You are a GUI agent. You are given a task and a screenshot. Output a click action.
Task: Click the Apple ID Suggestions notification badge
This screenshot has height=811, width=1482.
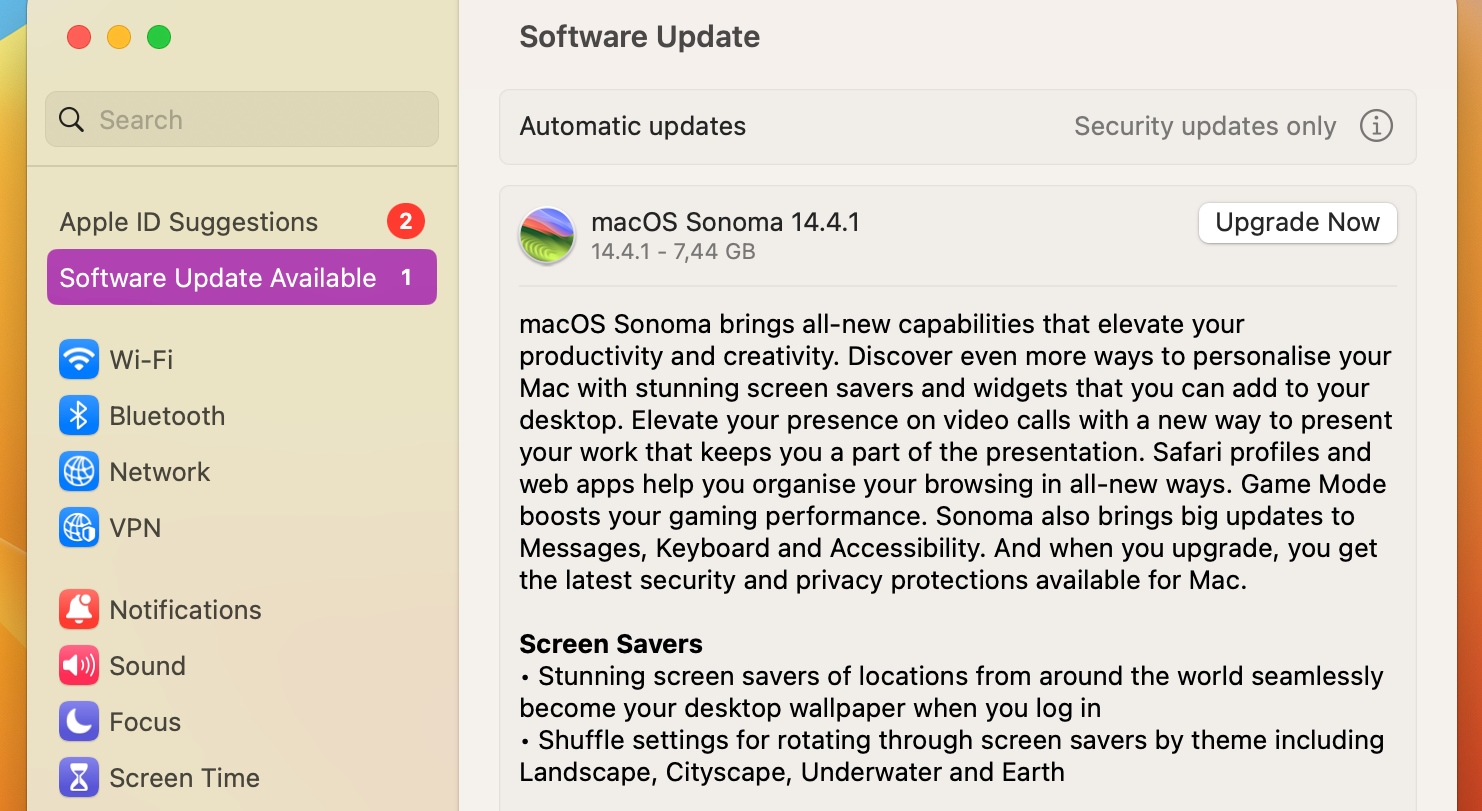click(406, 221)
